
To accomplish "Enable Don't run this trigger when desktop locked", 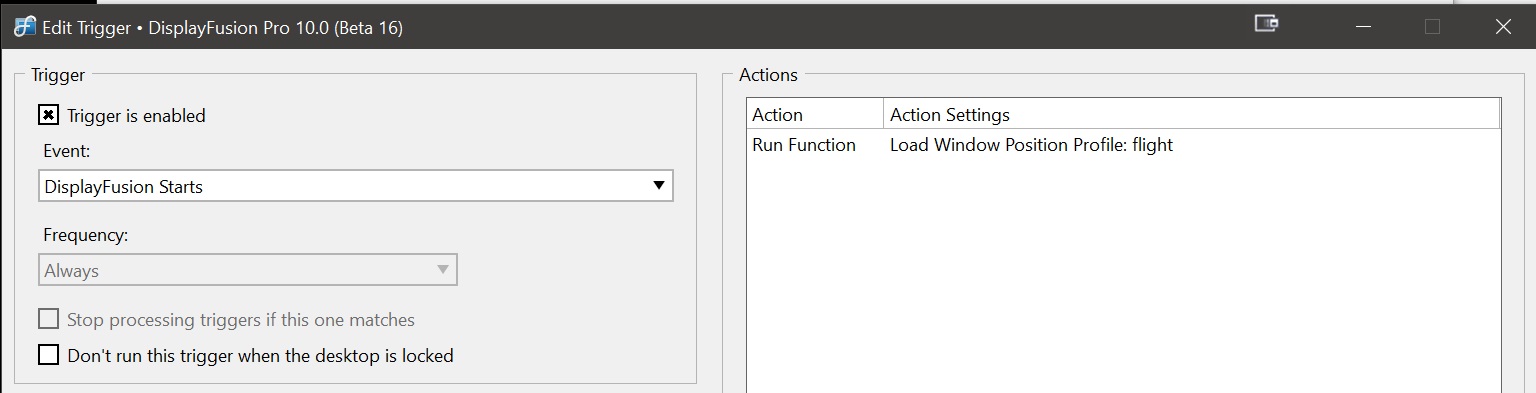I will click(x=48, y=355).
